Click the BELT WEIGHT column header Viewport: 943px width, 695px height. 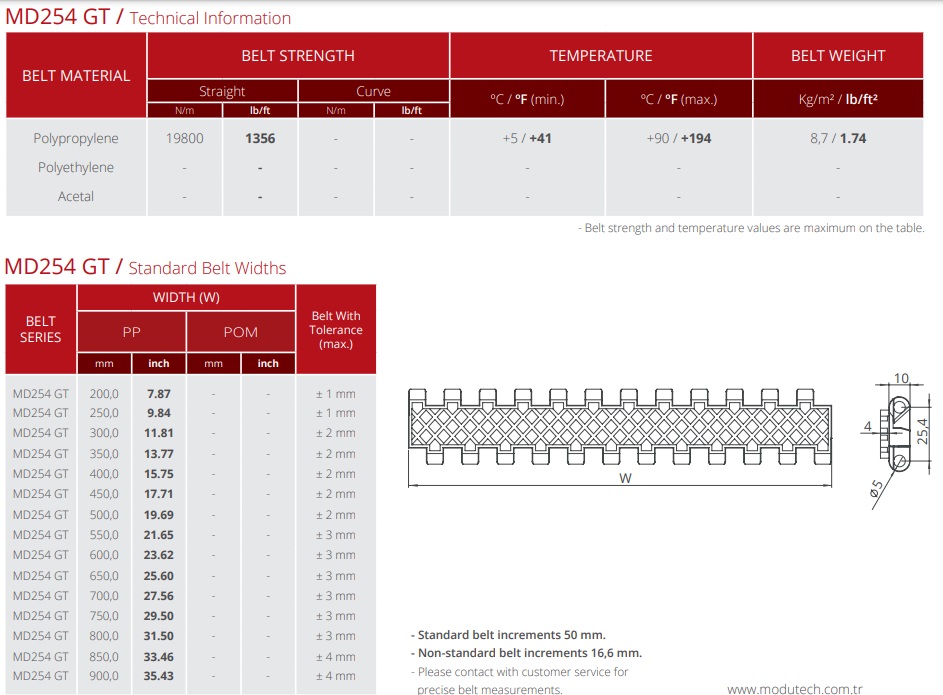[838, 56]
